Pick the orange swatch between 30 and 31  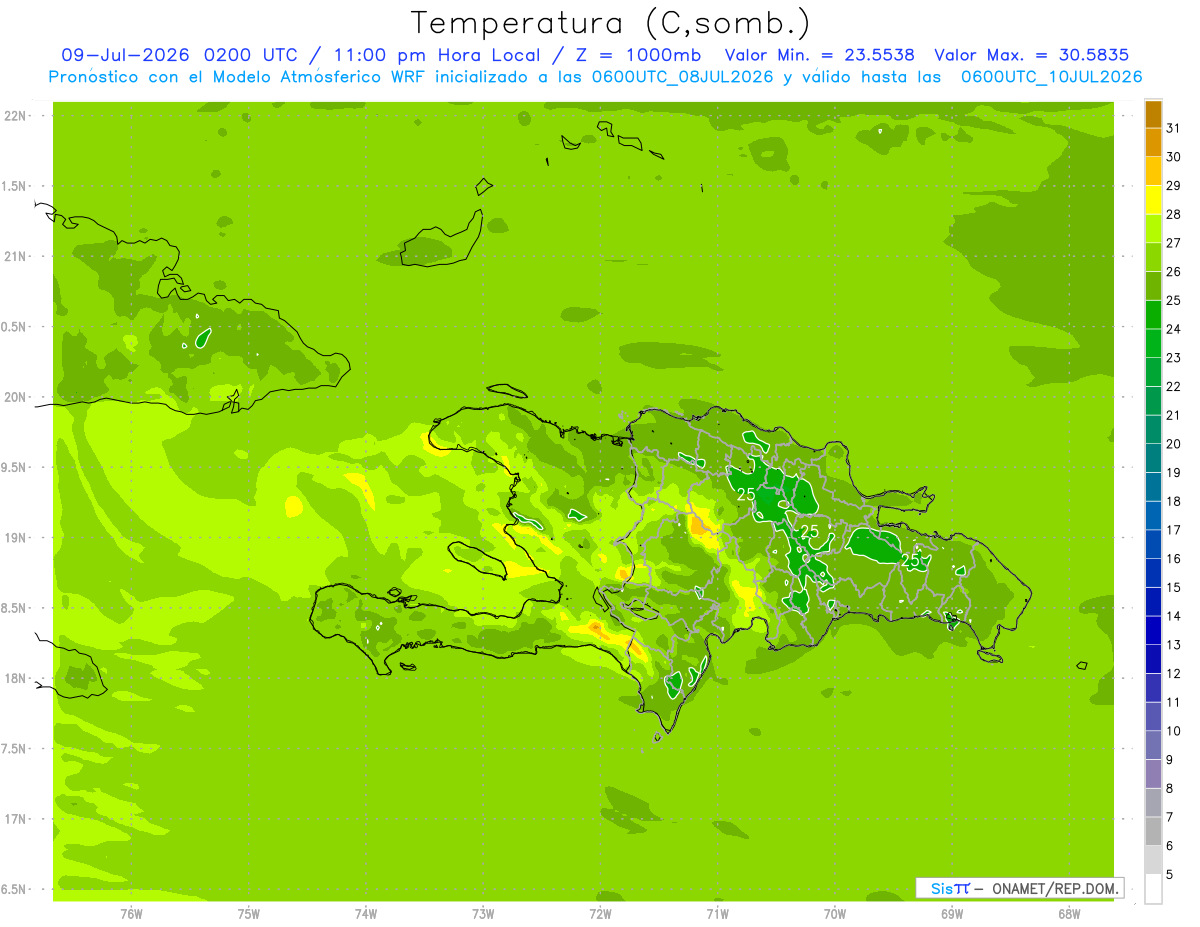point(1153,142)
